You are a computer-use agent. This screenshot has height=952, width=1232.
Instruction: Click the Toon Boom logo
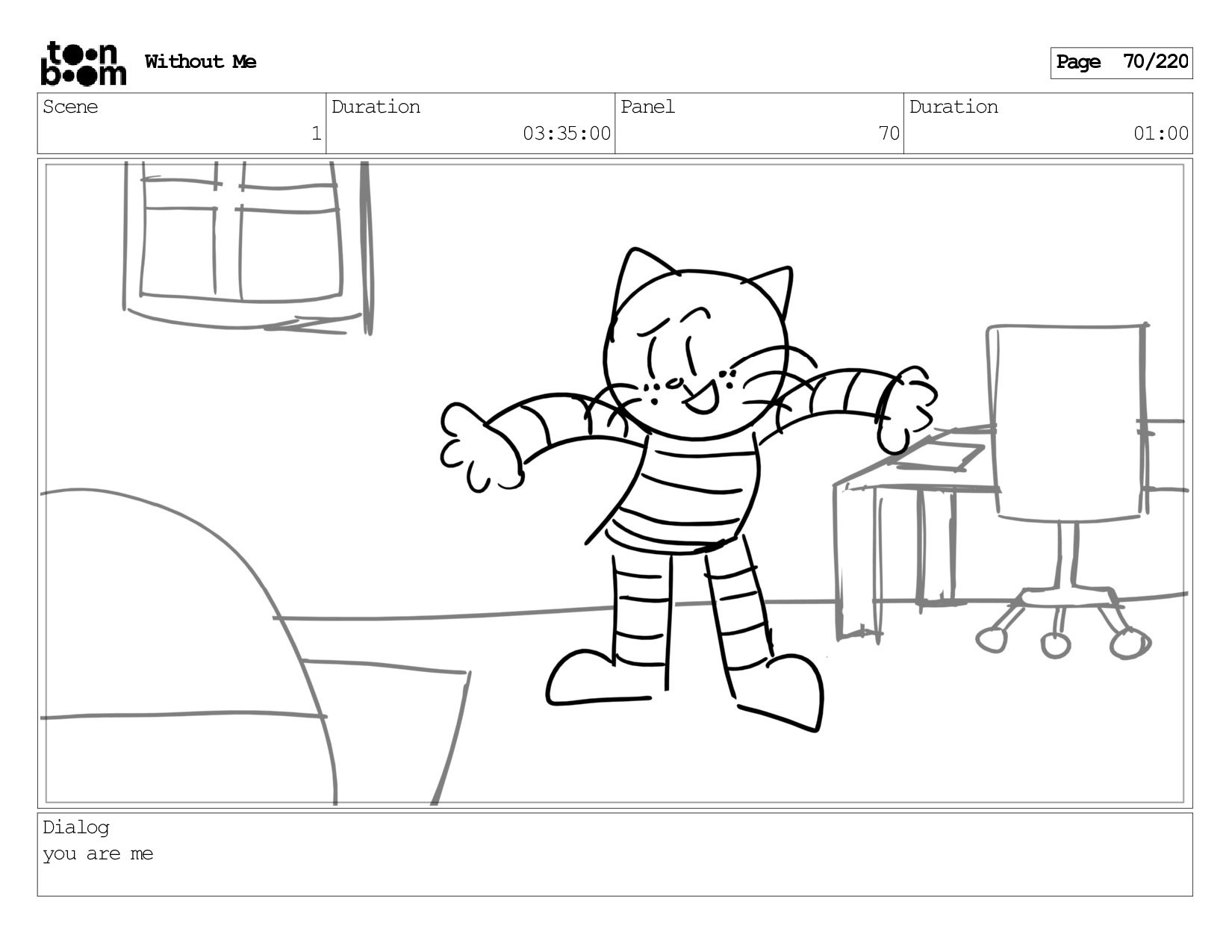(x=83, y=63)
